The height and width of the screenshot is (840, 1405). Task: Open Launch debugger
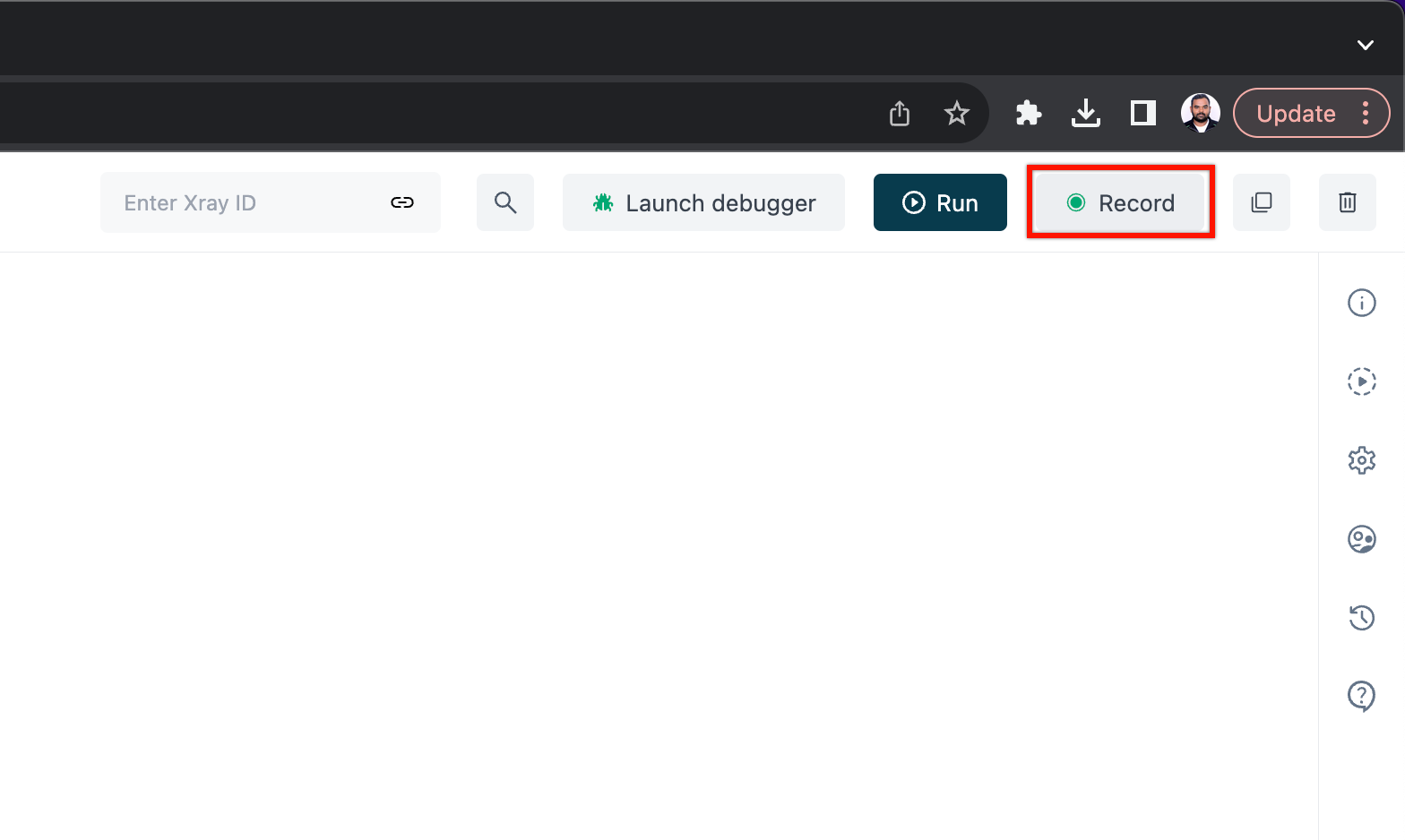tap(703, 202)
